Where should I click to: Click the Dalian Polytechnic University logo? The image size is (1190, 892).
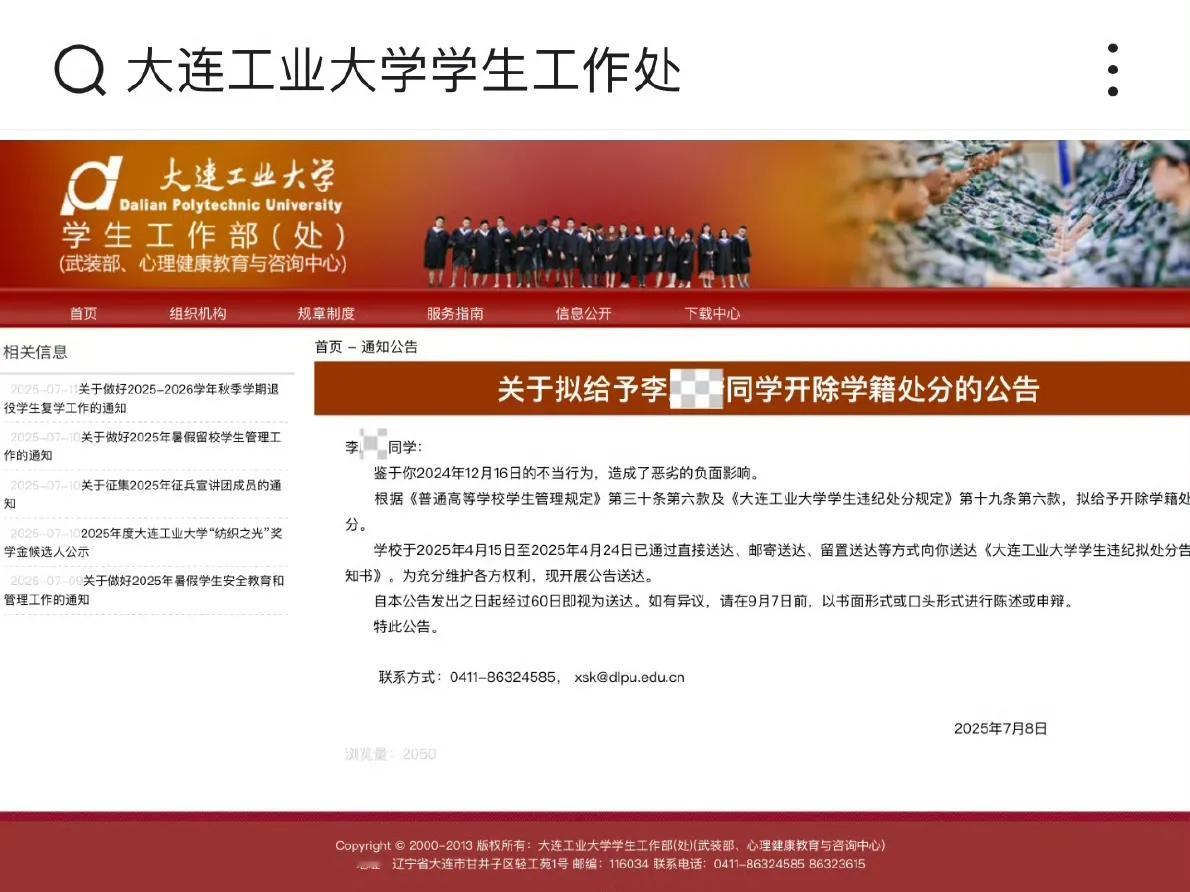coord(201,184)
